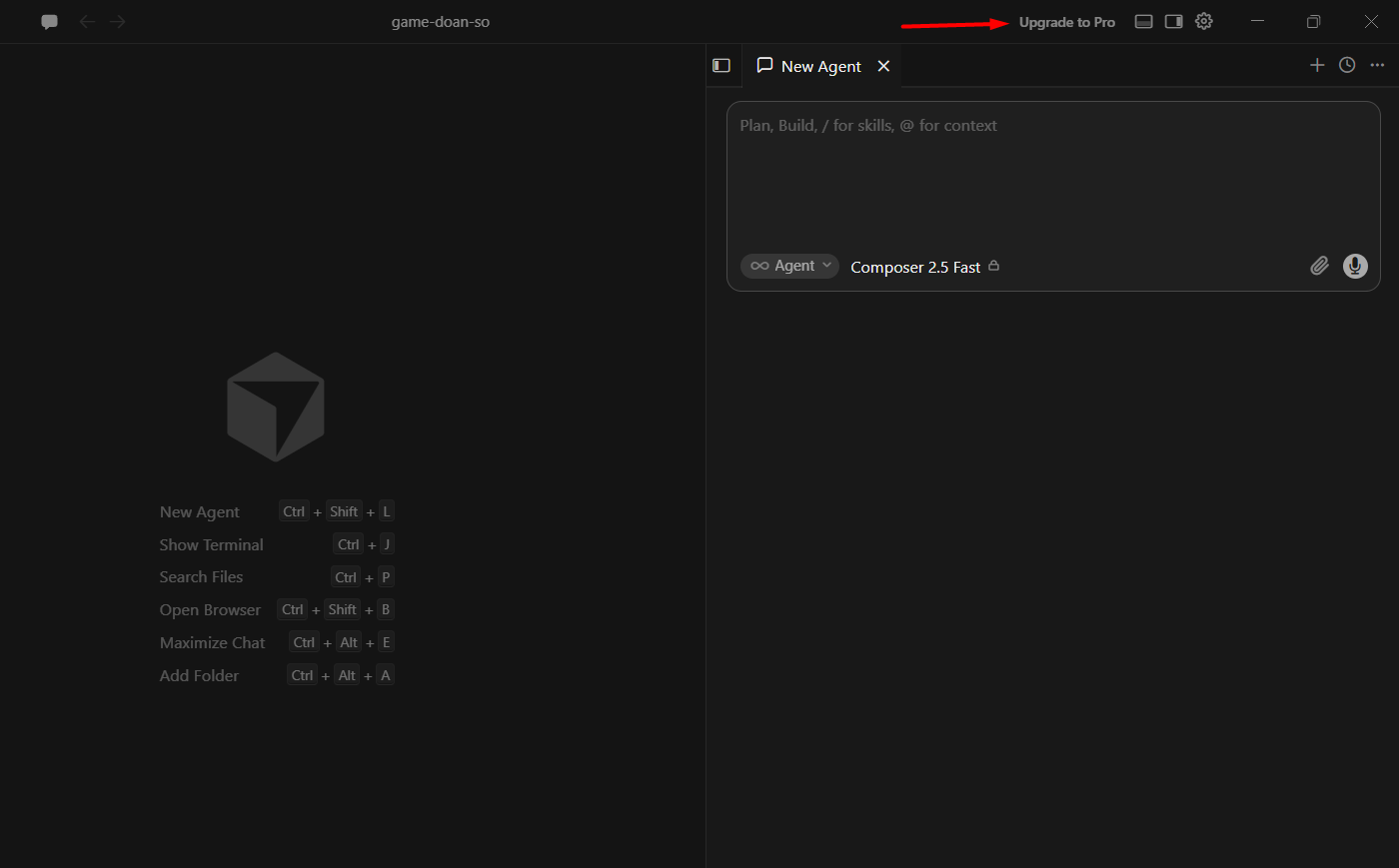Toggle the bottom panel layout icon
Image resolution: width=1399 pixels, height=868 pixels.
tap(1144, 22)
